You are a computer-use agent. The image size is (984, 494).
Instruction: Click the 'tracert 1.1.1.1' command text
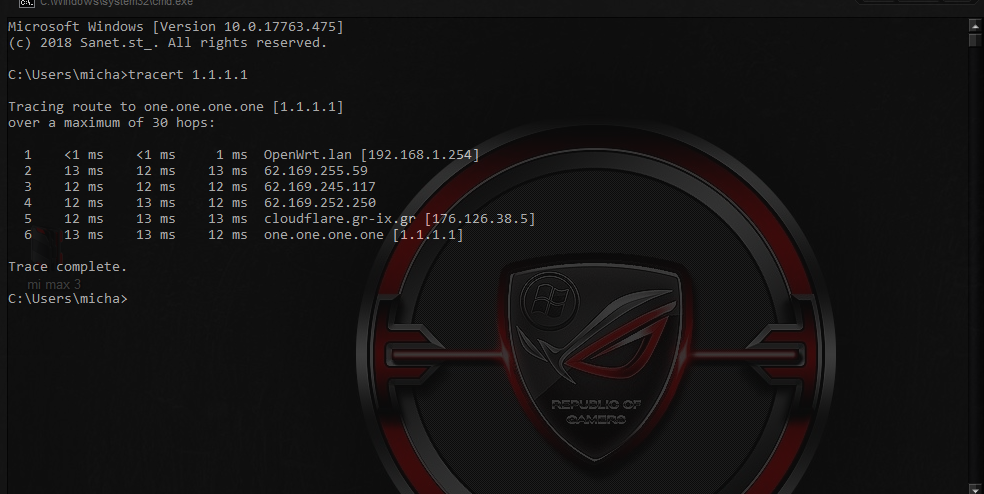tap(188, 75)
